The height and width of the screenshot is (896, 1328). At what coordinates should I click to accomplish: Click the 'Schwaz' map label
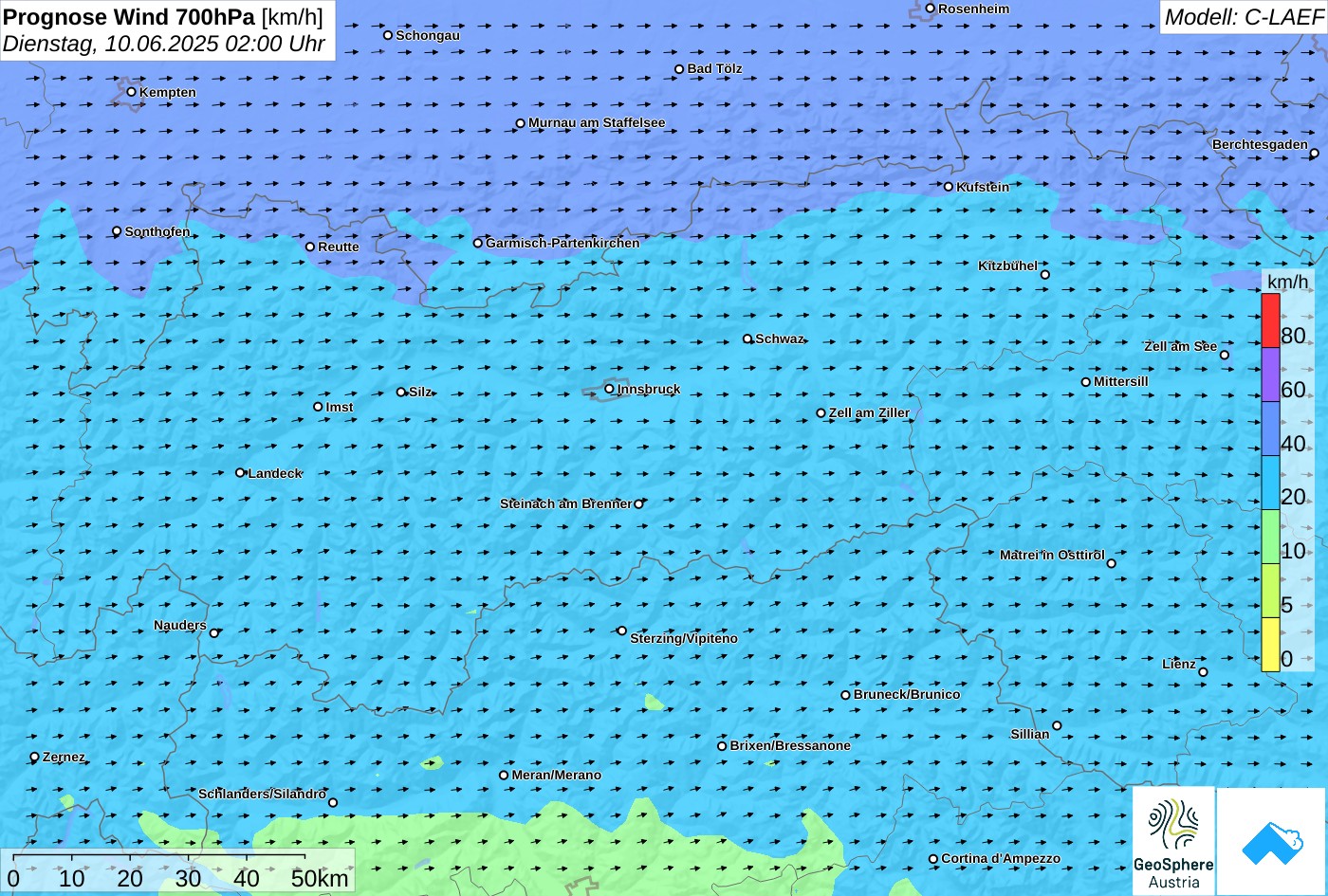click(x=780, y=338)
